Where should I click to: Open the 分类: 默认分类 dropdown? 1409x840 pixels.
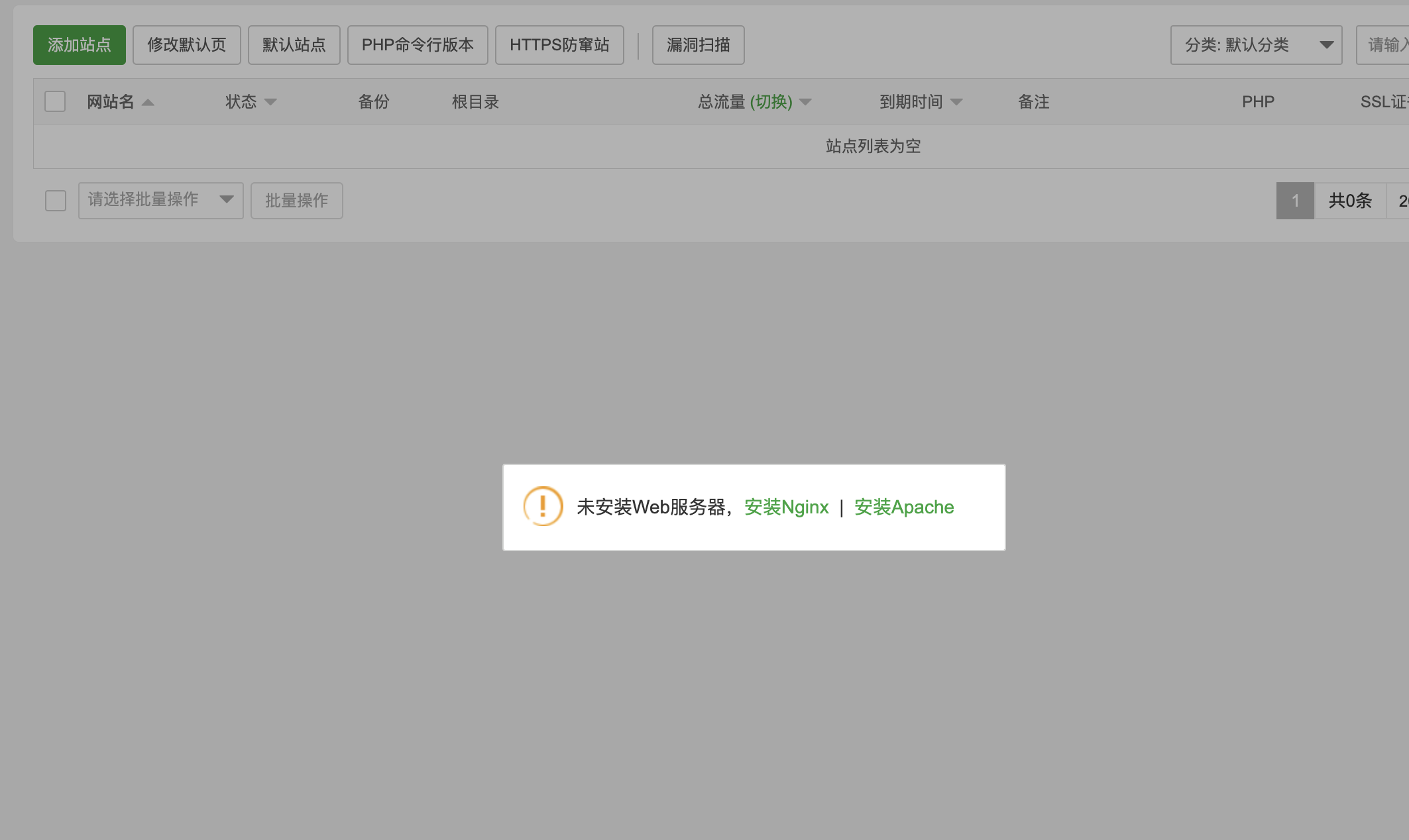[1257, 45]
